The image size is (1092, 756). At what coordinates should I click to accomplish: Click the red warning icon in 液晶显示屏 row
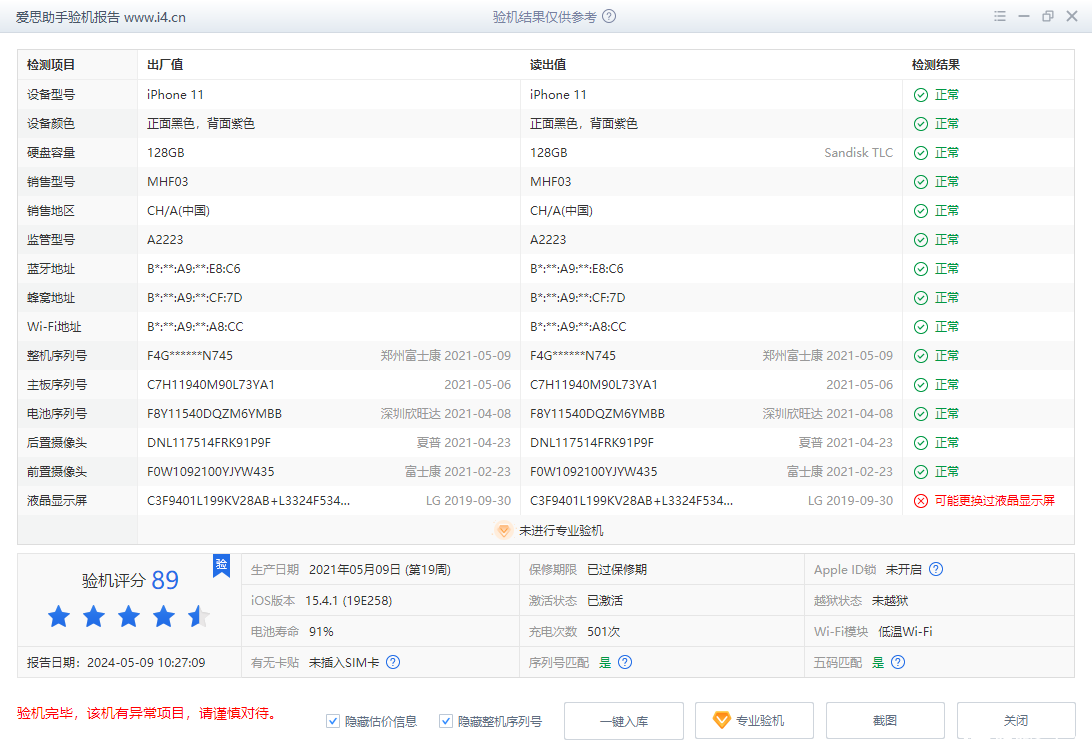pos(921,501)
